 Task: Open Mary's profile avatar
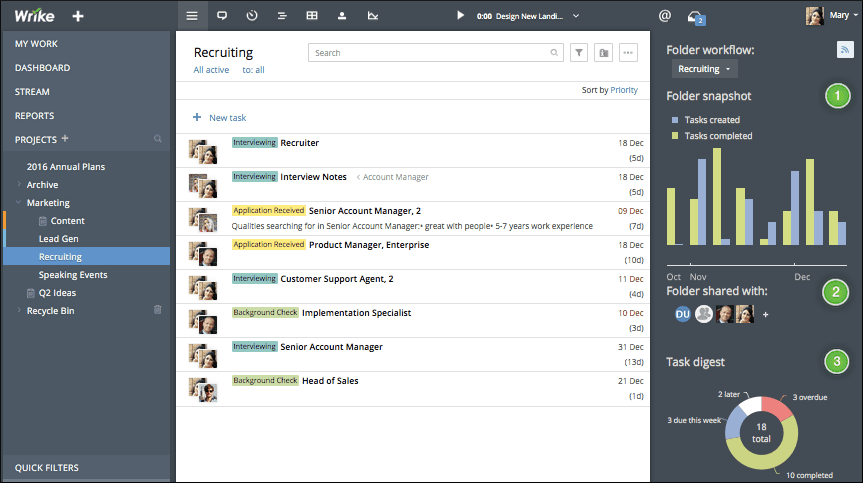[x=815, y=15]
